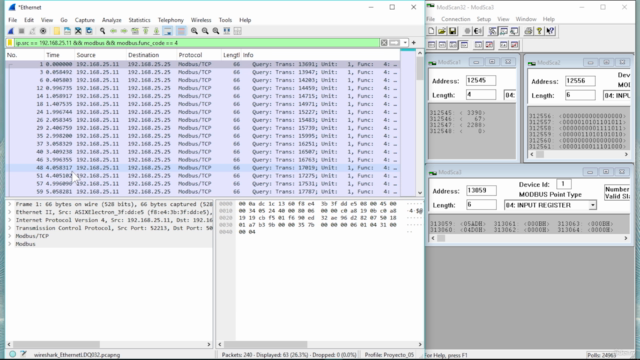Reload the capture file
Viewport: 640px width, 360px height.
pyautogui.click(x=89, y=31)
